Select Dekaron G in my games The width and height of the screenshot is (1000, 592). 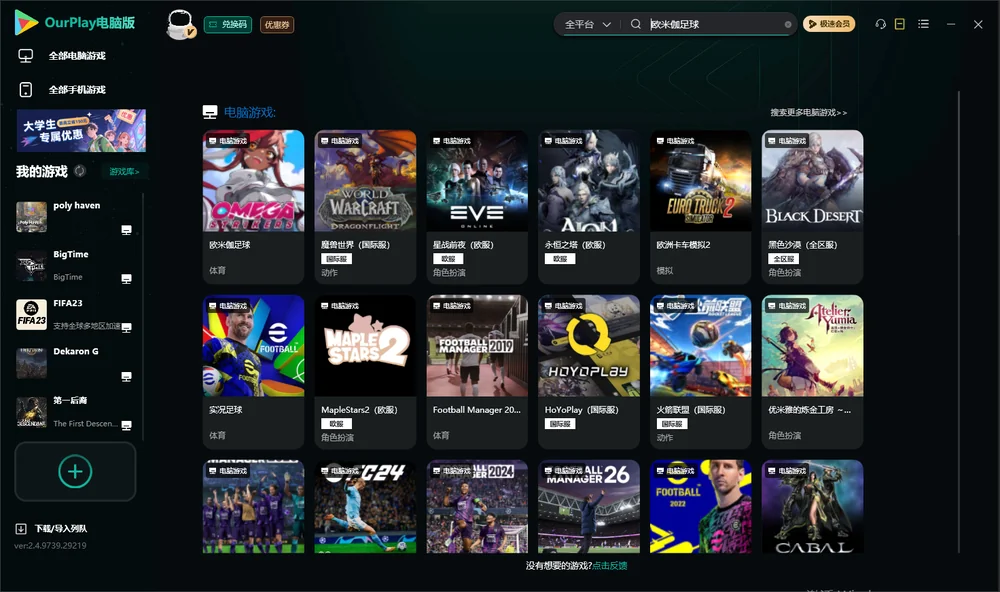[73, 364]
